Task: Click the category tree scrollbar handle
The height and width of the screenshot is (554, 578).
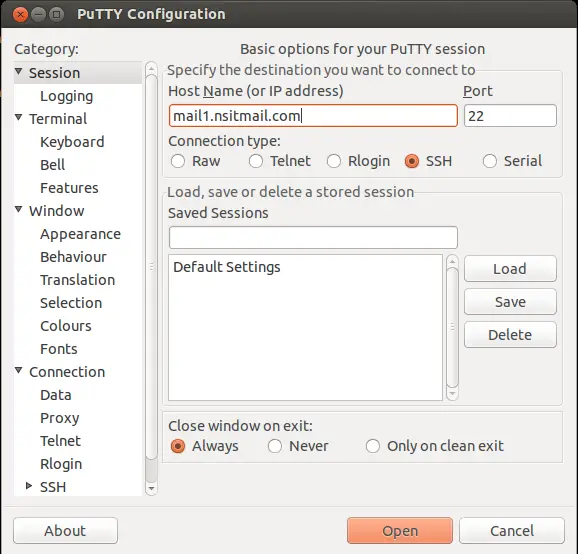Action: [x=151, y=267]
